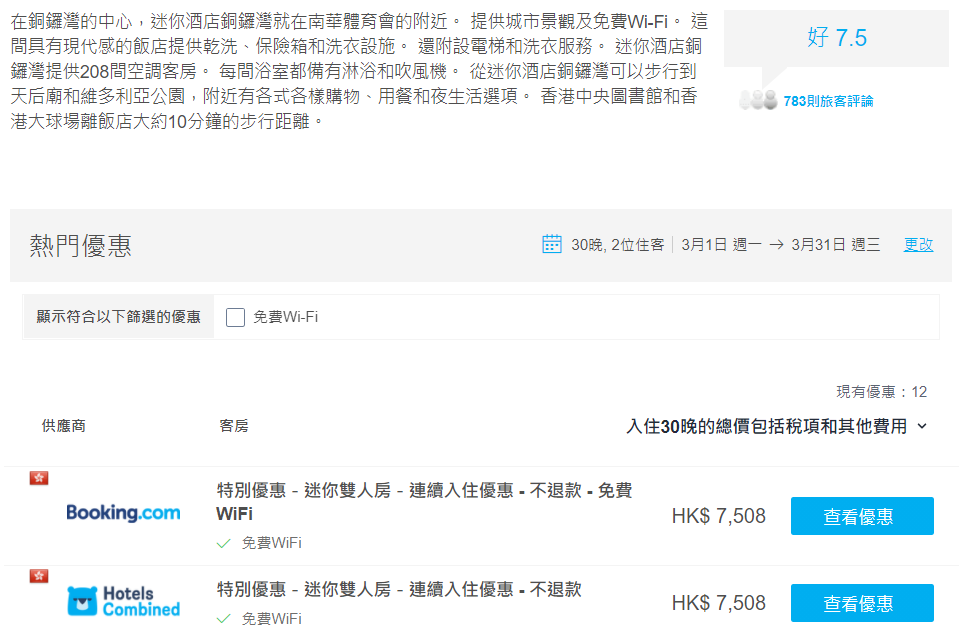
Task: Click the Hong Kong flag icon above Booking.com
Action: [x=39, y=478]
